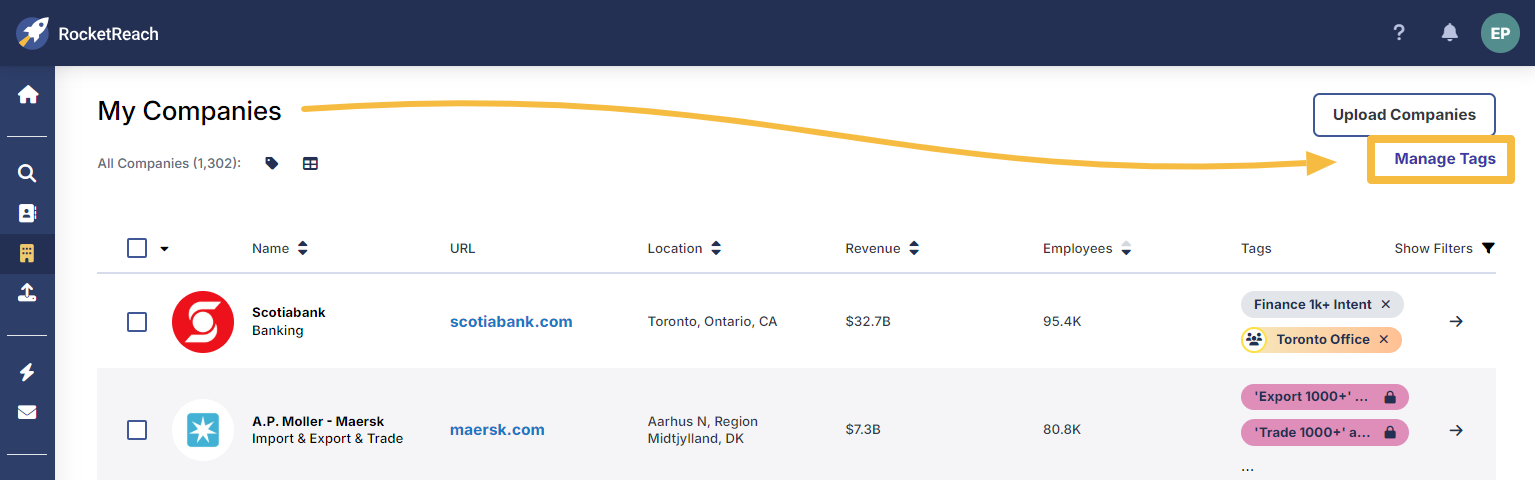The height and width of the screenshot is (480, 1535).
Task: Open the help question mark icon
Action: pos(1399,33)
